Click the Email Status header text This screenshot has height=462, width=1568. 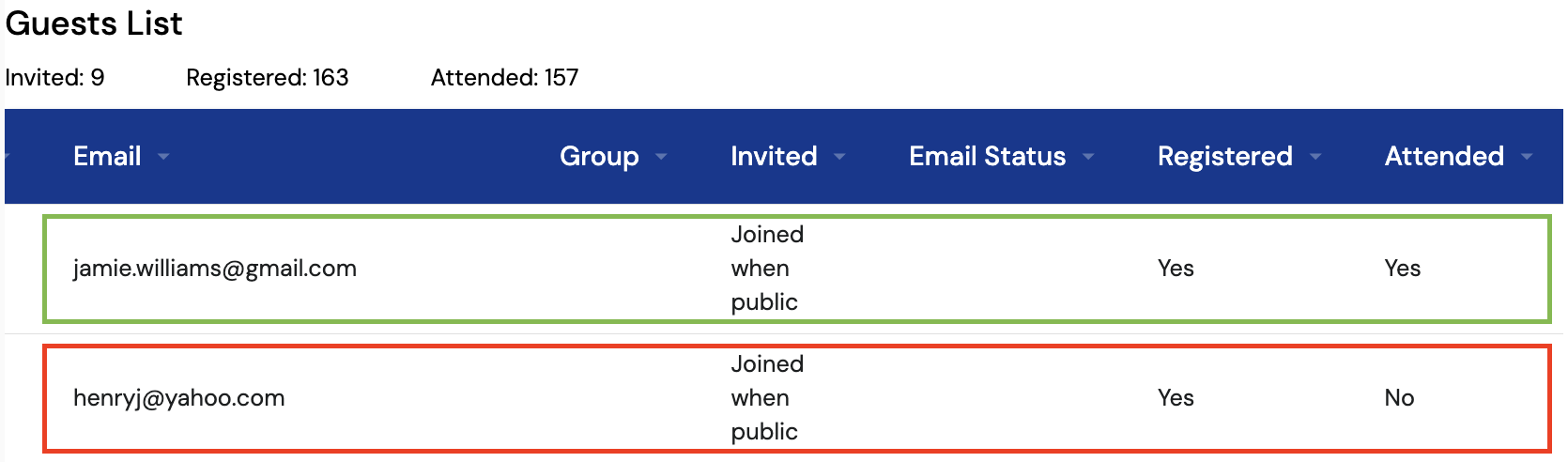point(987,156)
